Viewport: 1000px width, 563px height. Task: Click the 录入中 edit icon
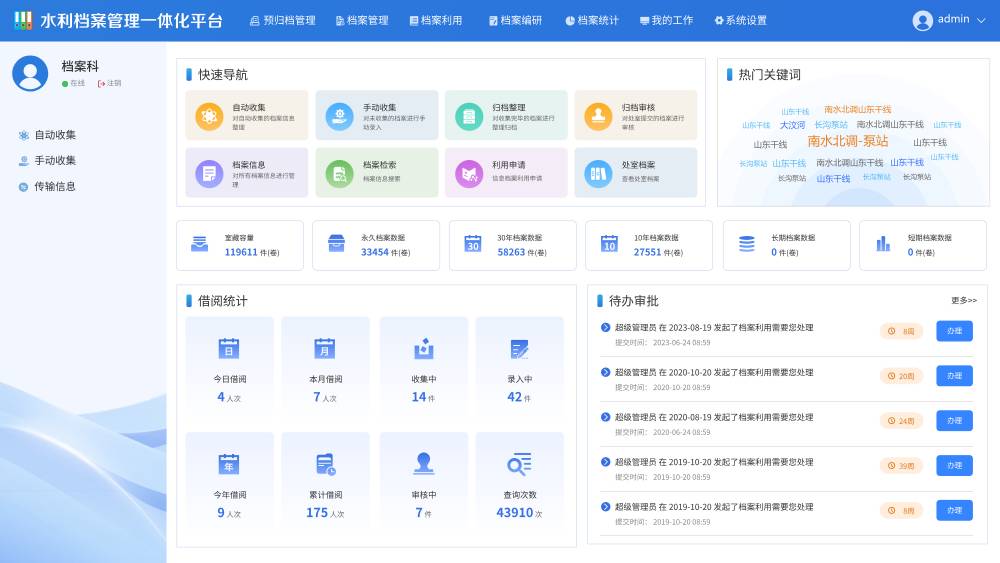pos(520,348)
